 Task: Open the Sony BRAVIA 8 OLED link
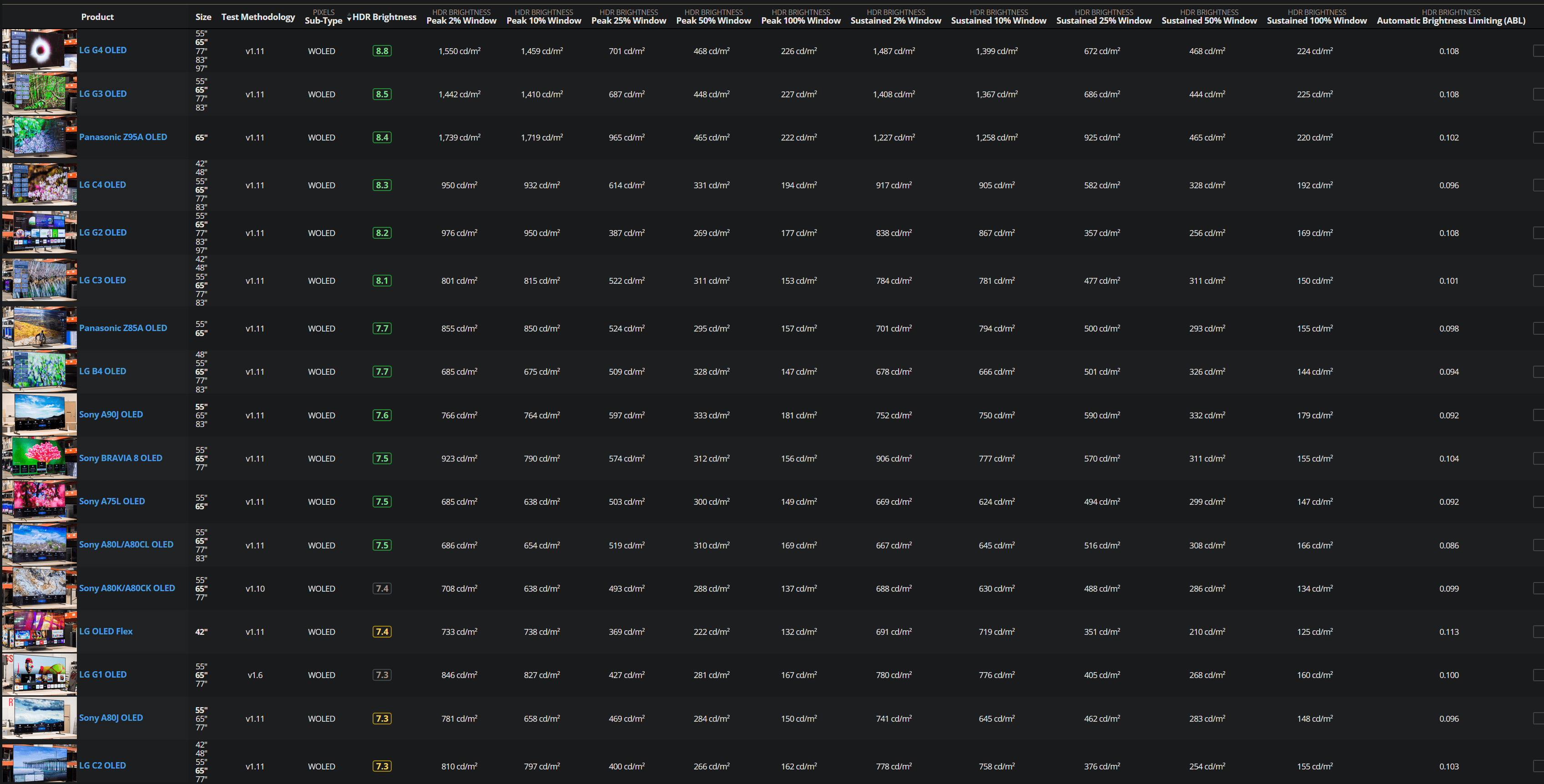click(121, 458)
